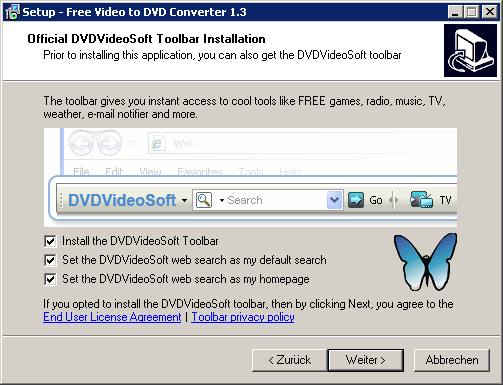Open the Toolbar privacy policy link
The image size is (503, 385).
[x=243, y=317]
